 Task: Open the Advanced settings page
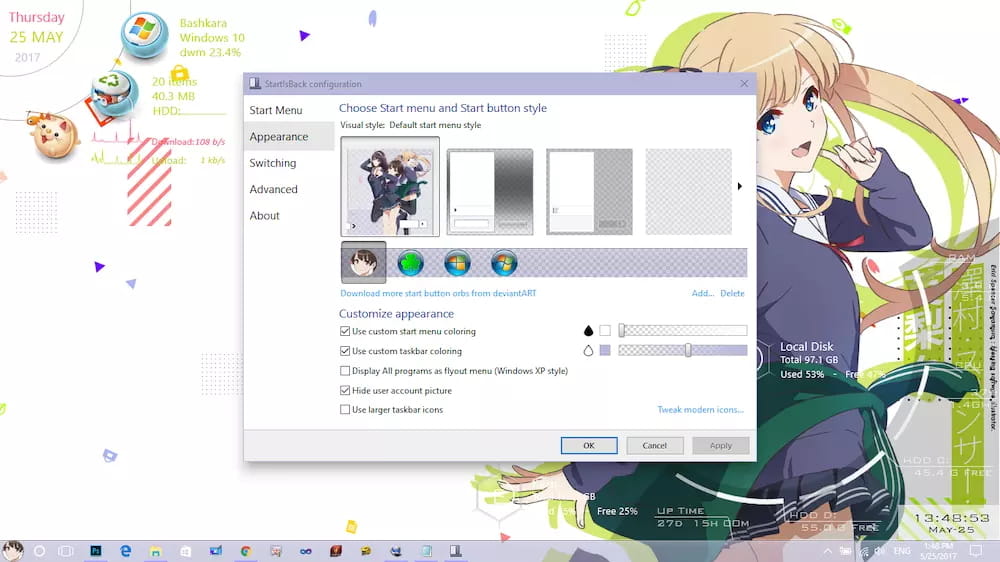(x=289, y=189)
